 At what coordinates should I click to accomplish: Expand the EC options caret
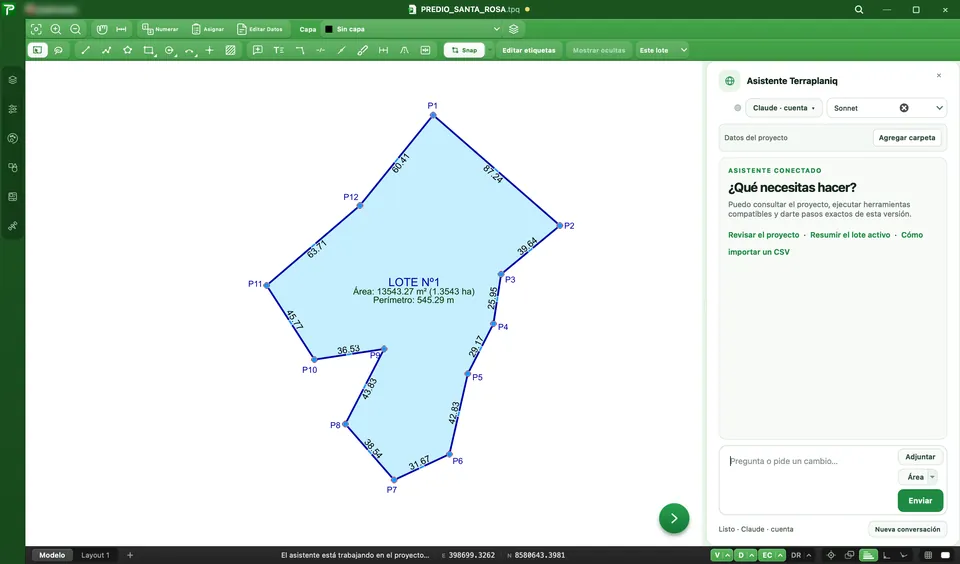click(780, 555)
